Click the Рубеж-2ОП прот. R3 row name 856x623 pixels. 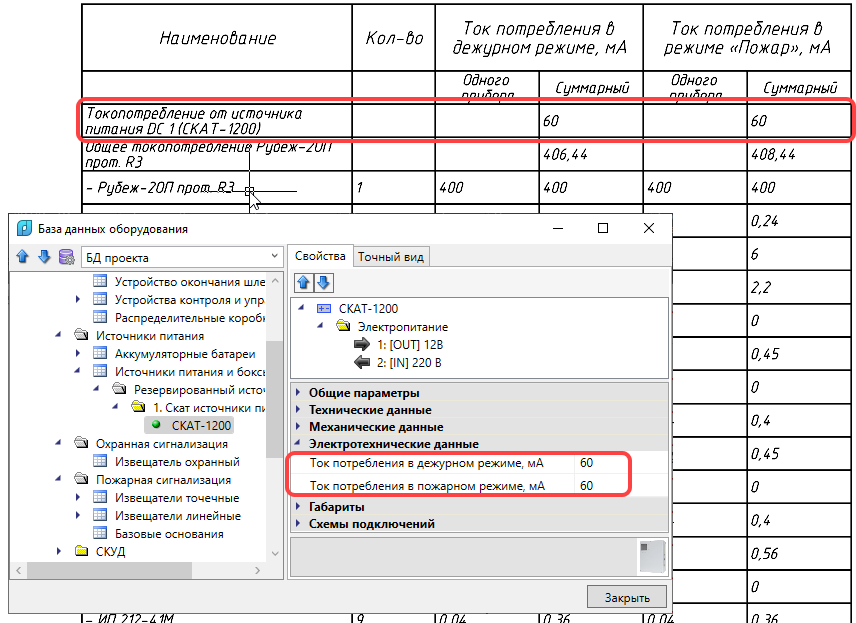click(162, 188)
